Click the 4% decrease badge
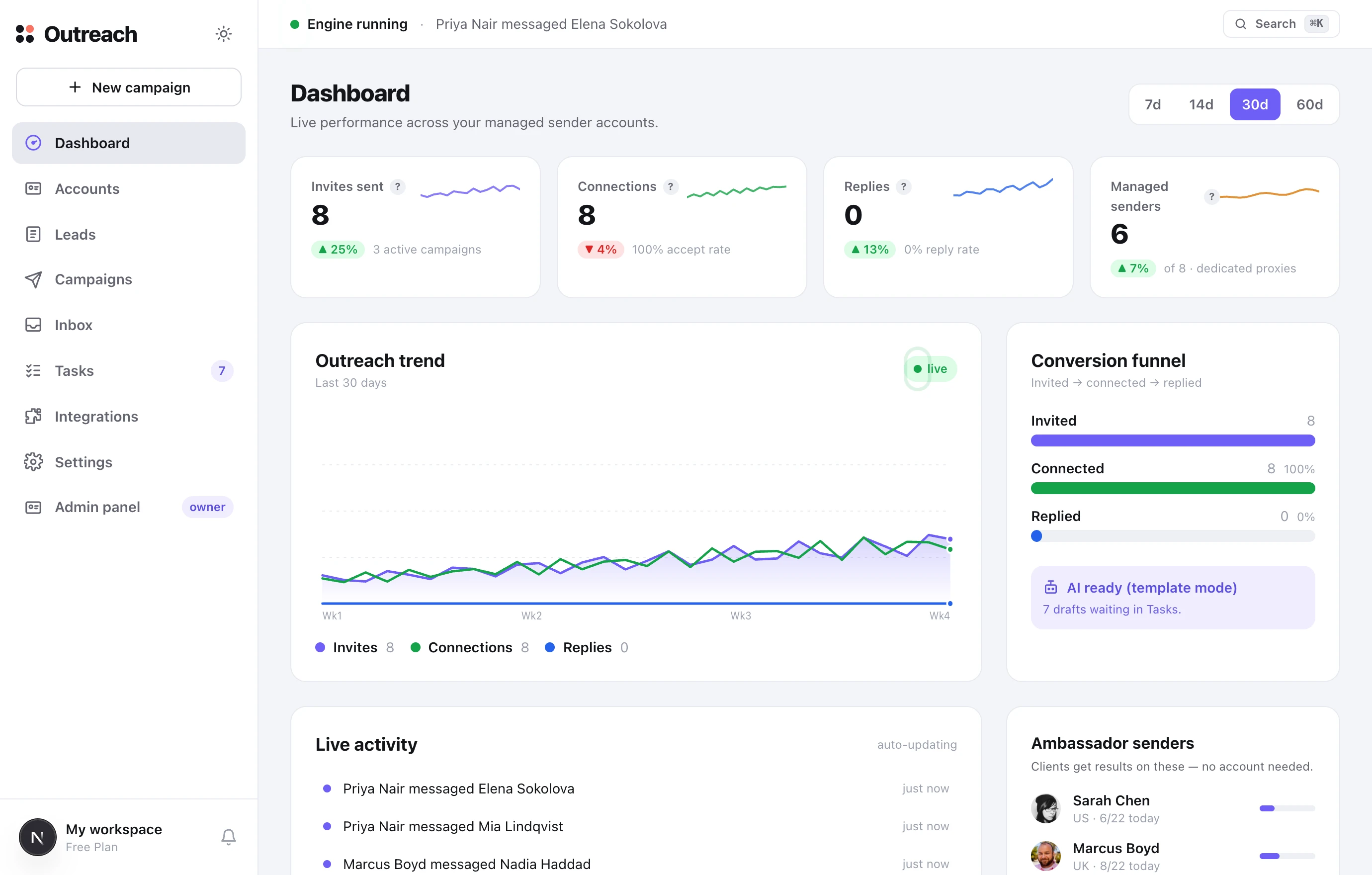1372x875 pixels. (x=600, y=250)
